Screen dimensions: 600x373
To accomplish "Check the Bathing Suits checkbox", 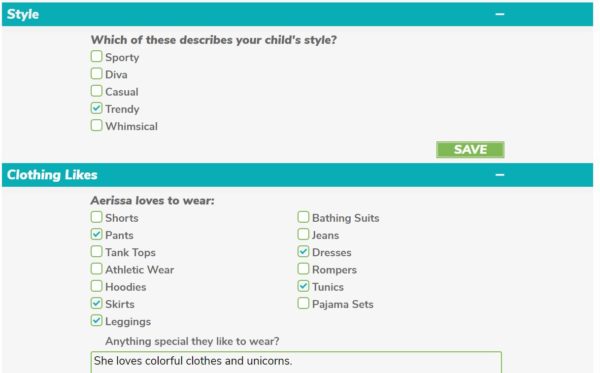I will (303, 217).
